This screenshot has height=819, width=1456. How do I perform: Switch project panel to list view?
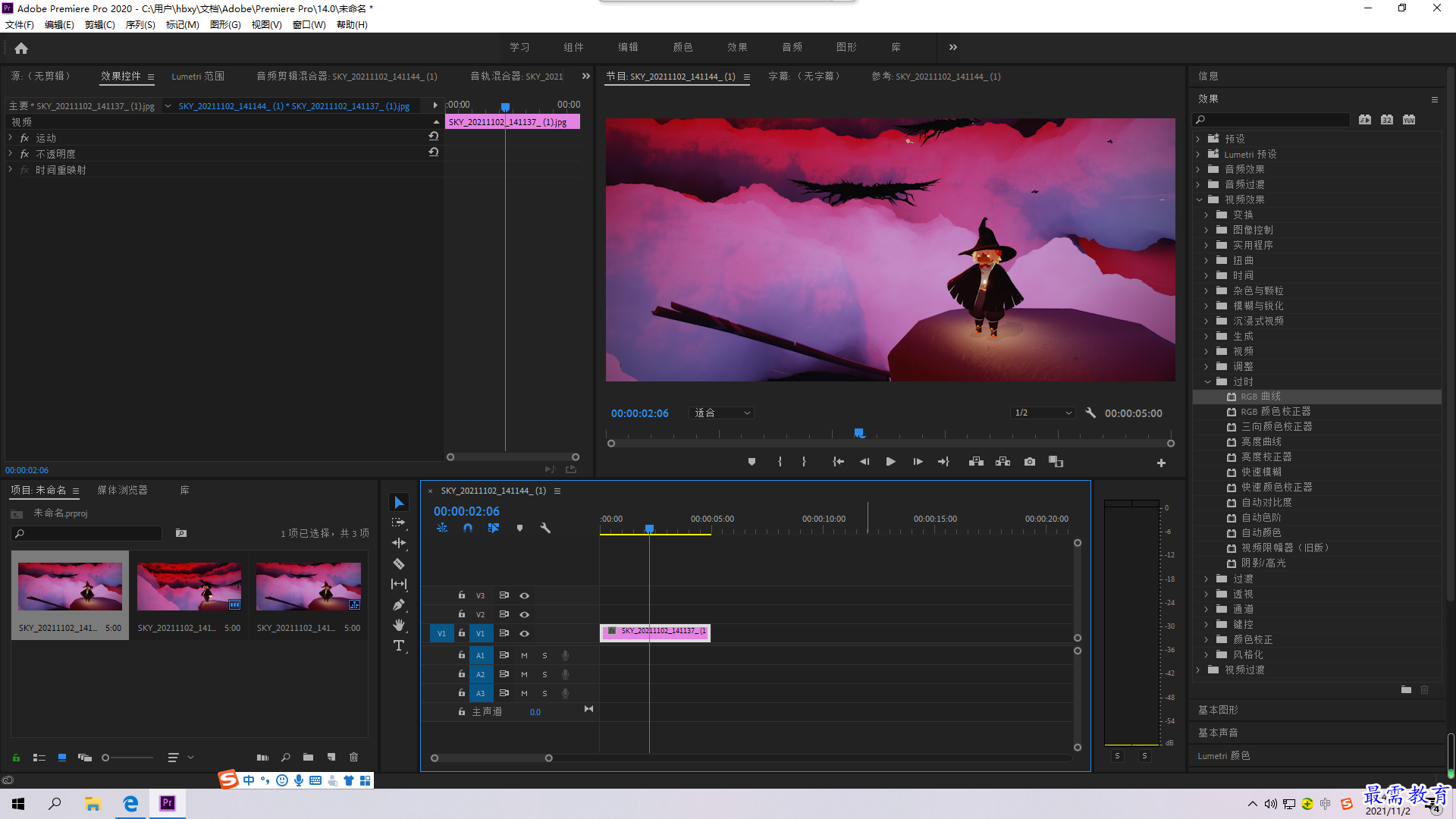pos(39,758)
